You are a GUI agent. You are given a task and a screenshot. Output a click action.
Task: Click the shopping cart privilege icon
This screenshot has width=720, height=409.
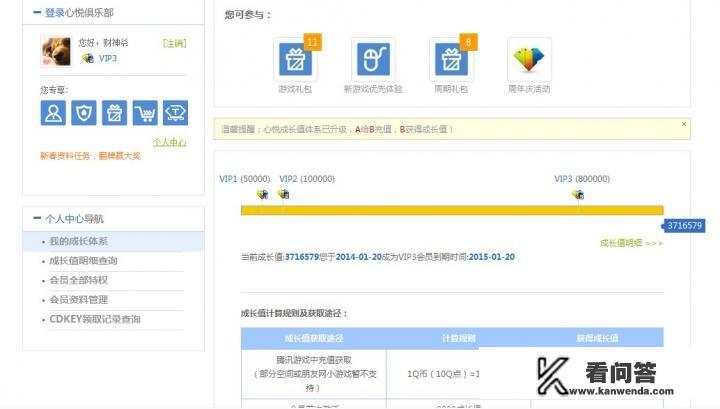(x=145, y=113)
